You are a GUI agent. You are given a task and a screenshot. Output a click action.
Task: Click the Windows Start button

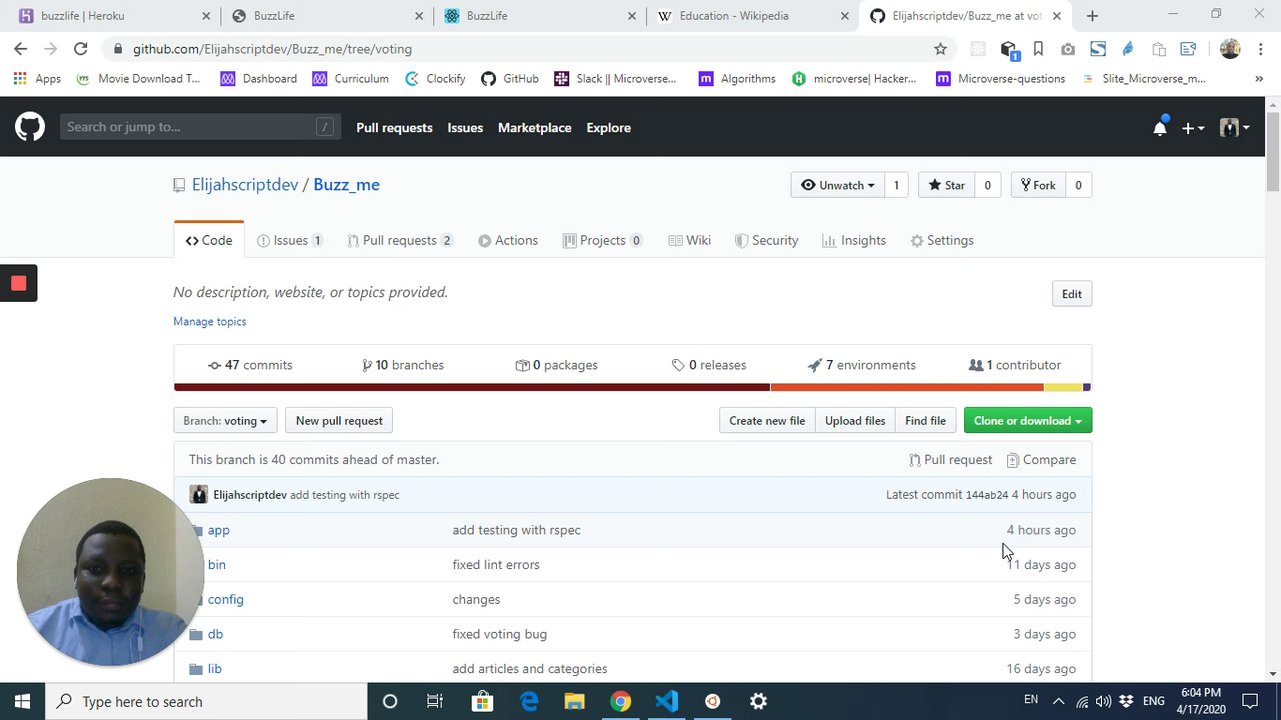[22, 701]
